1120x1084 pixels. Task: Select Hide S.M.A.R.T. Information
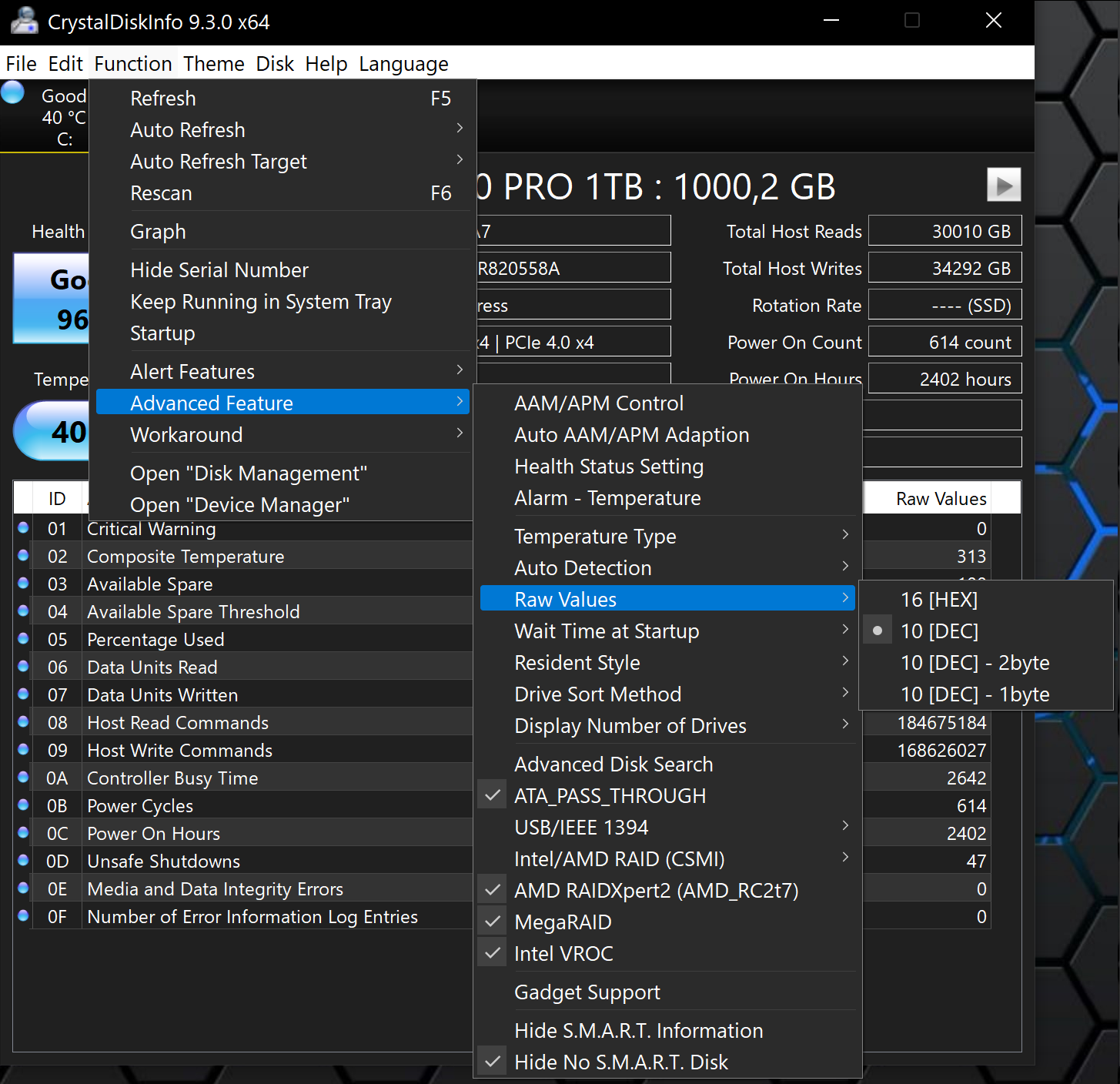[x=667, y=1030]
